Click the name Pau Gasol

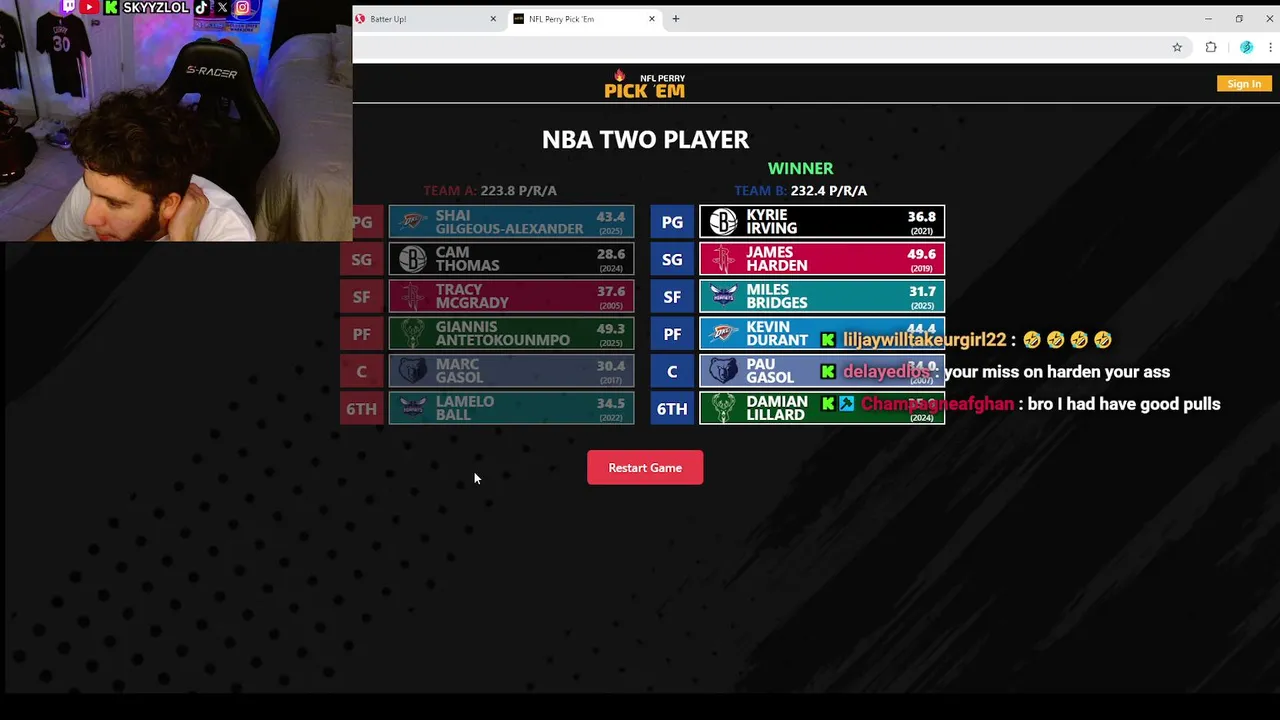[x=769, y=371]
